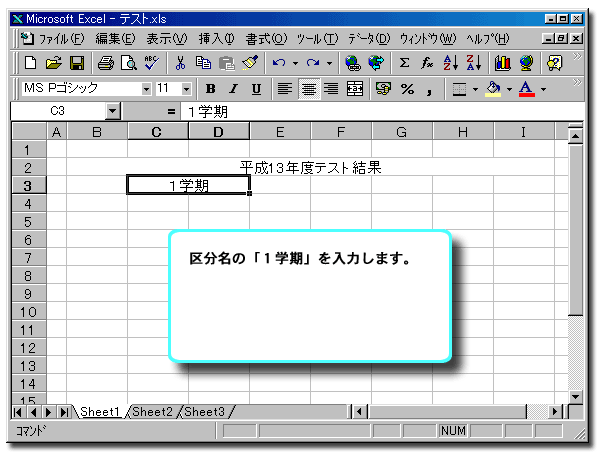Launch the Chart Wizard

pyautogui.click(x=503, y=63)
